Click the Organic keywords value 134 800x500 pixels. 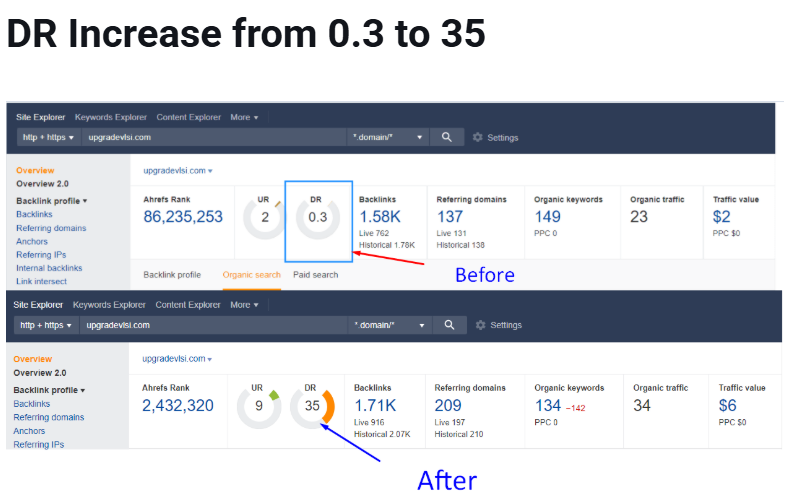(548, 406)
